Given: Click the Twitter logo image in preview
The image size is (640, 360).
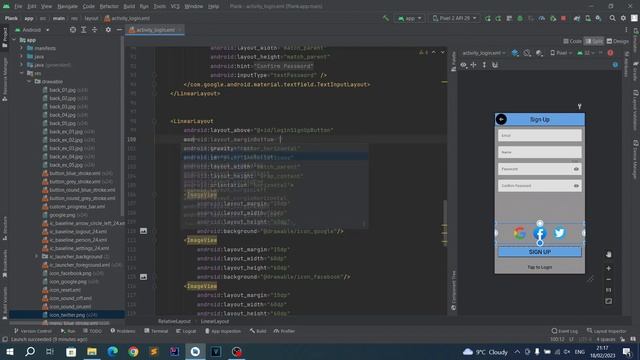Looking at the screenshot, I should point(560,233).
